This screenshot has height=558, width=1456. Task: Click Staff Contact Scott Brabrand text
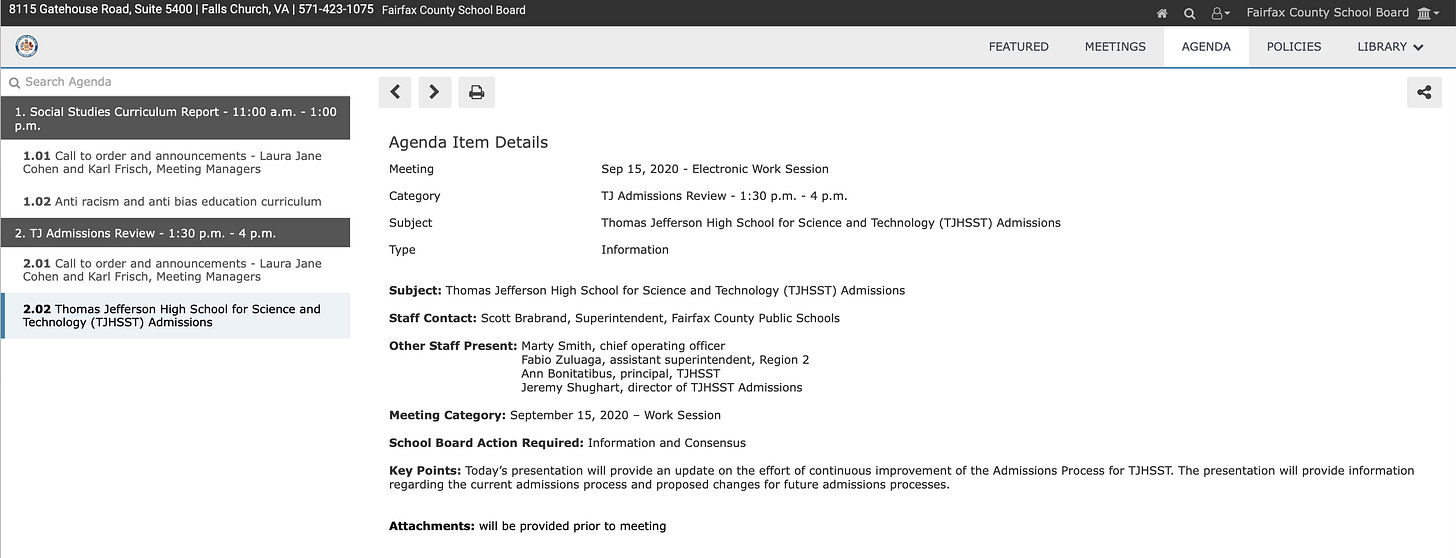tap(614, 318)
